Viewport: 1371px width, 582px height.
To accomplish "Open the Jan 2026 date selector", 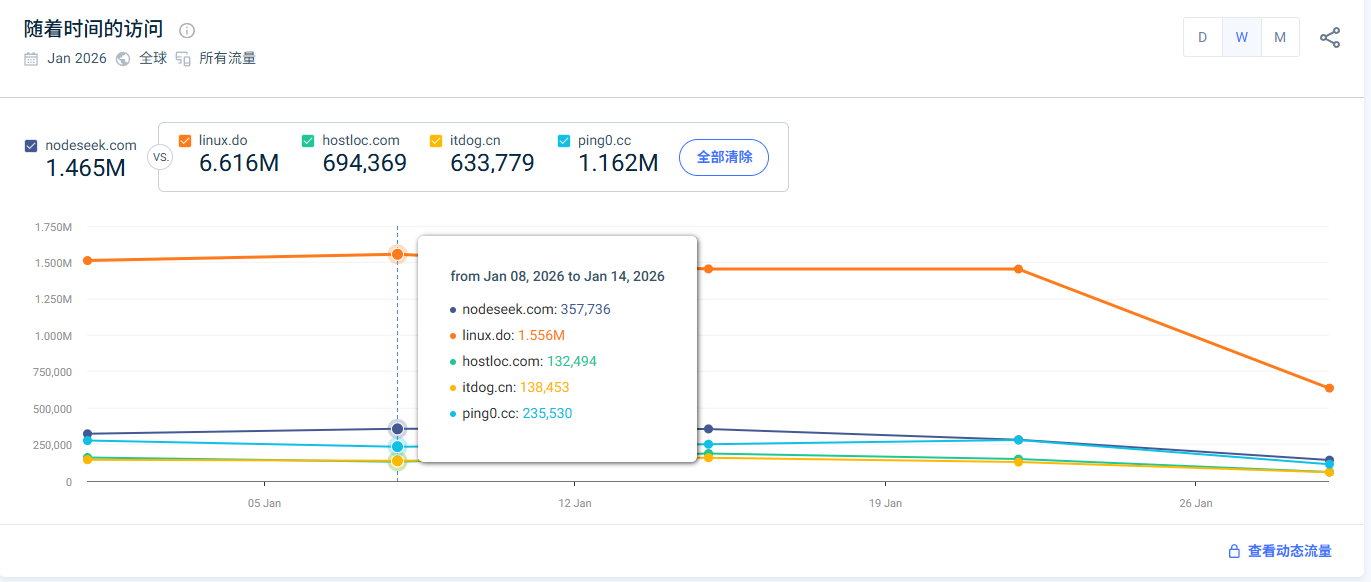I will point(77,59).
